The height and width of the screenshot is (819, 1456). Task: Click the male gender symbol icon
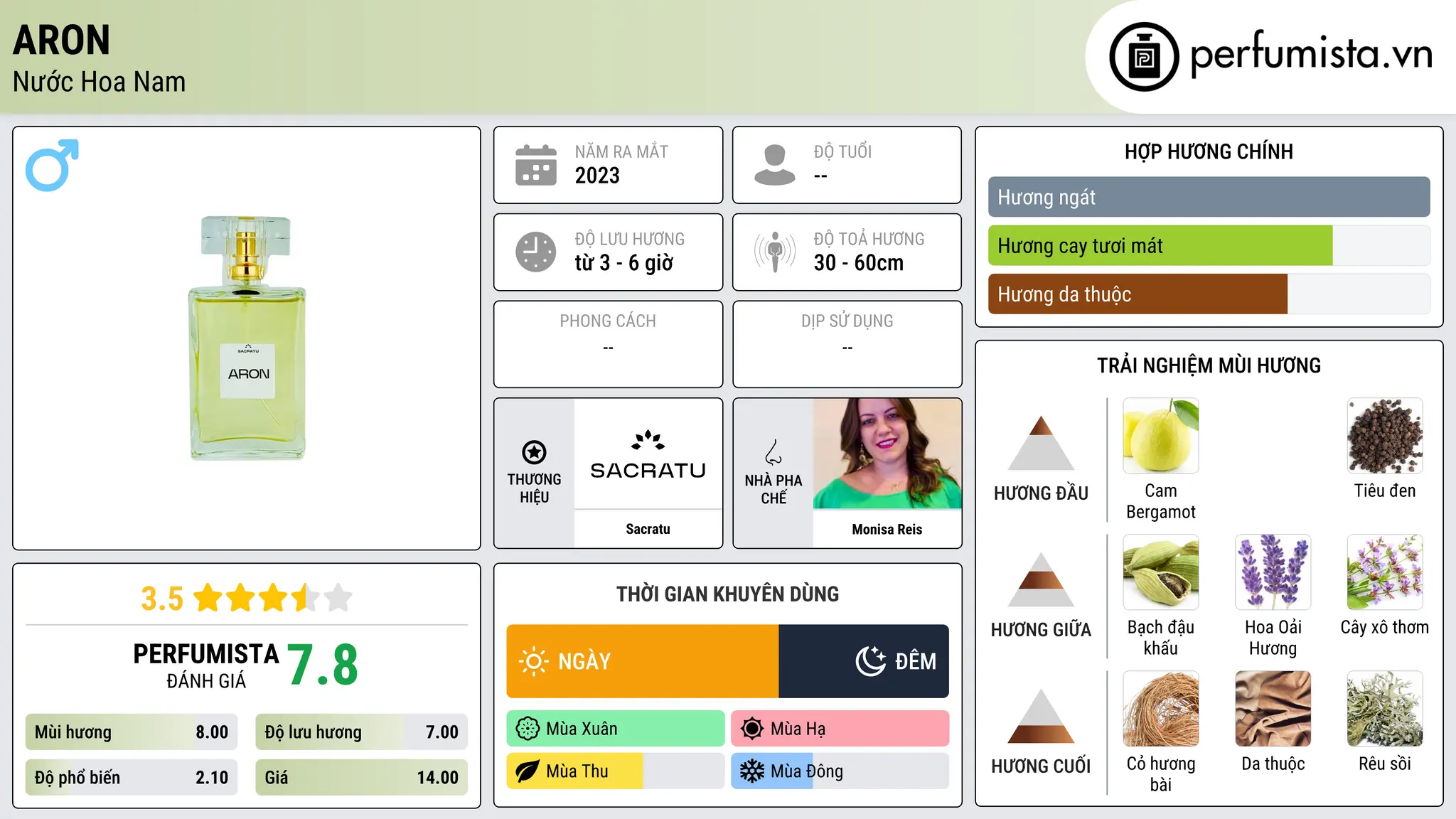52,165
